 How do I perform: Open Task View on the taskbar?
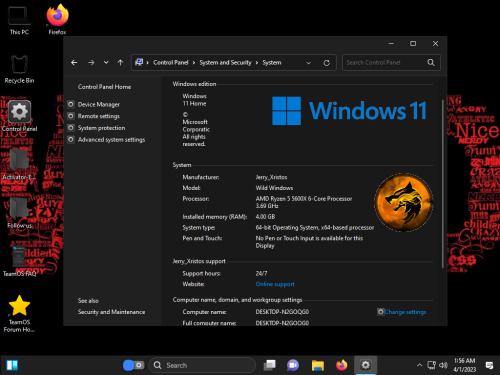(269, 365)
